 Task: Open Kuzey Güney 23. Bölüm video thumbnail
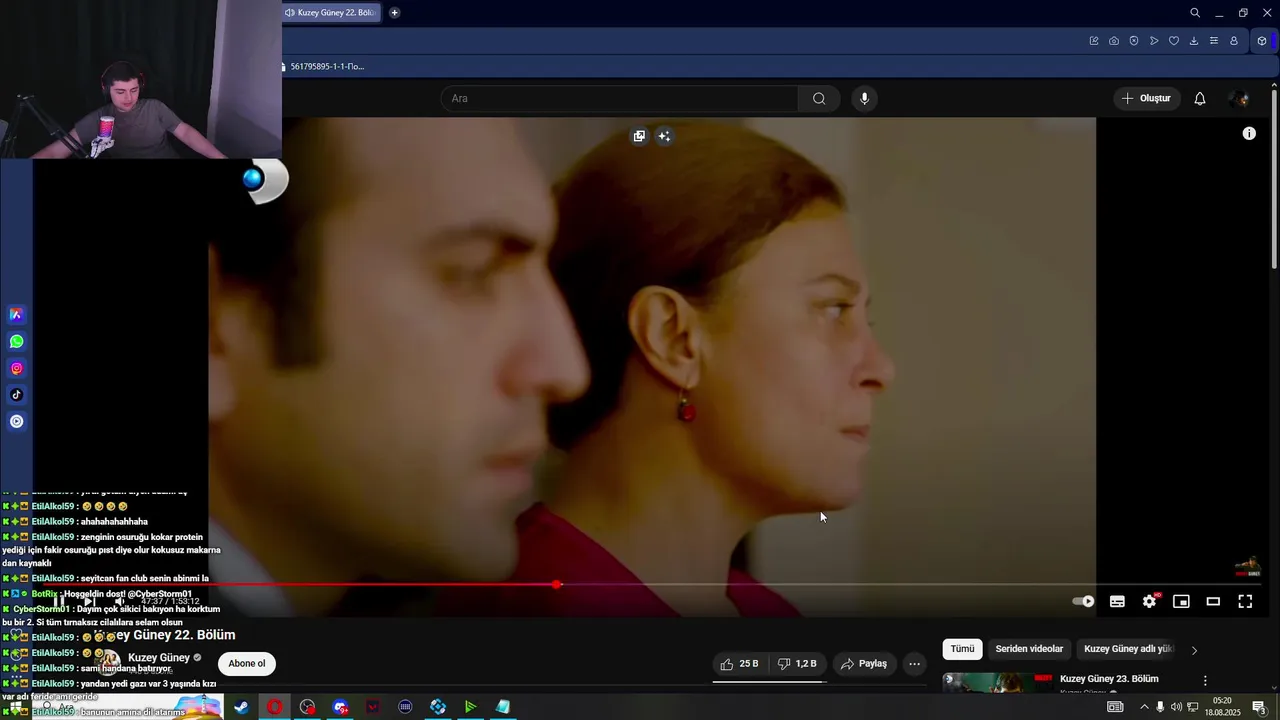pos(998,683)
